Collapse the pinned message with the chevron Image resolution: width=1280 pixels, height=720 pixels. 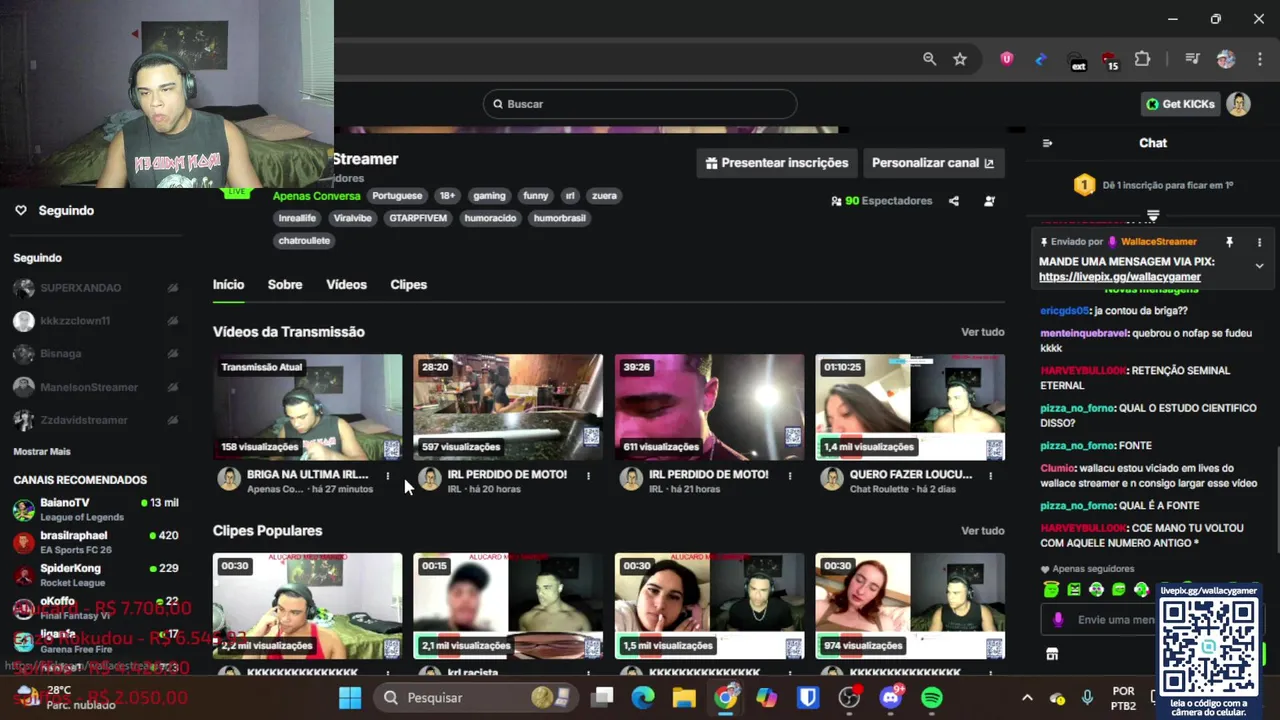coord(1259,266)
